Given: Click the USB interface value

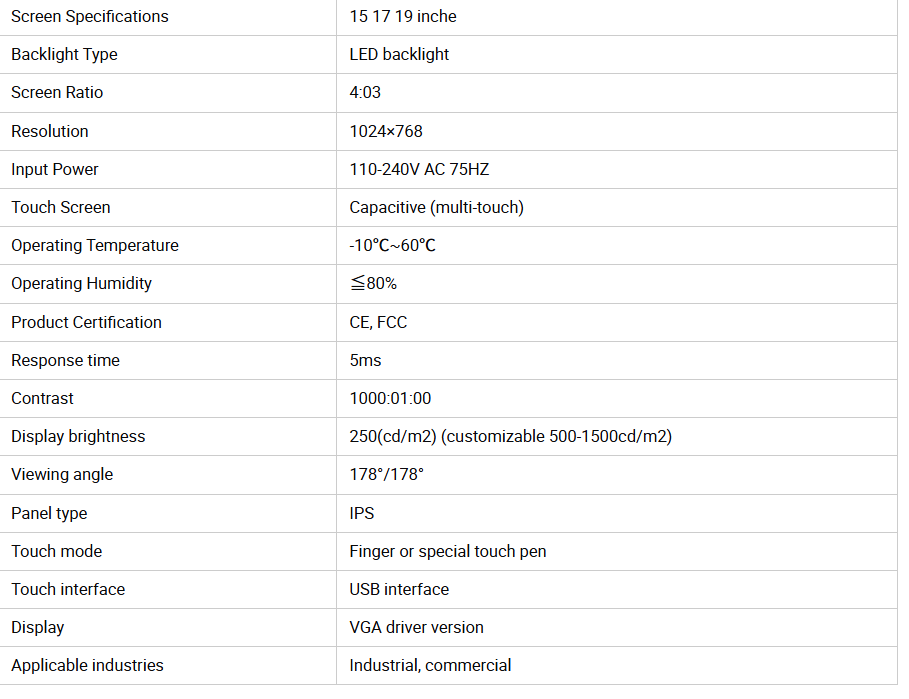Looking at the screenshot, I should pos(399,589).
